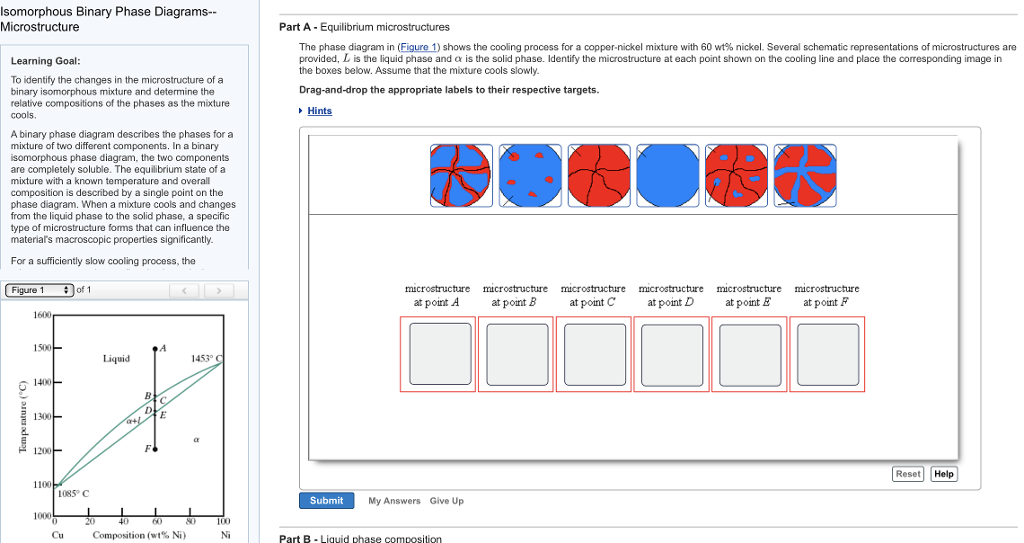Open the Figure 1 selector dropdown
This screenshot has width=1024, height=543.
click(x=40, y=290)
